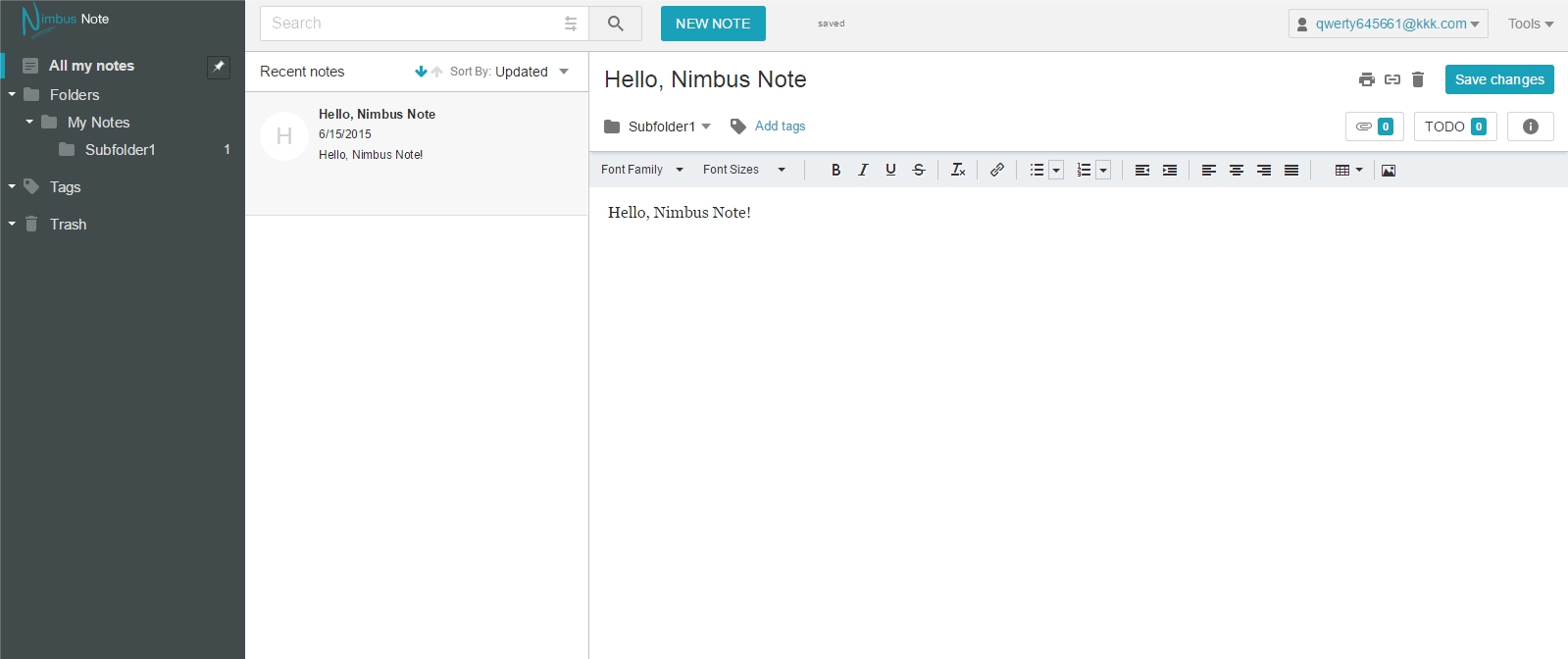This screenshot has width=1568, height=659.
Task: Open Sort By Updated dropdown
Action: pyautogui.click(x=510, y=72)
